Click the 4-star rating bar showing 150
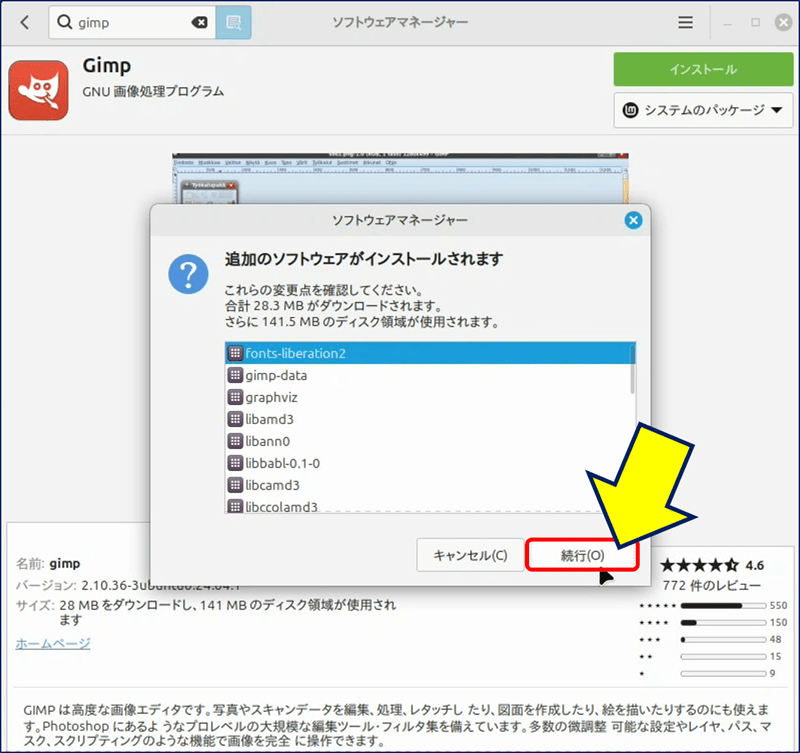Viewport: 800px width, 753px height. pyautogui.click(x=723, y=622)
